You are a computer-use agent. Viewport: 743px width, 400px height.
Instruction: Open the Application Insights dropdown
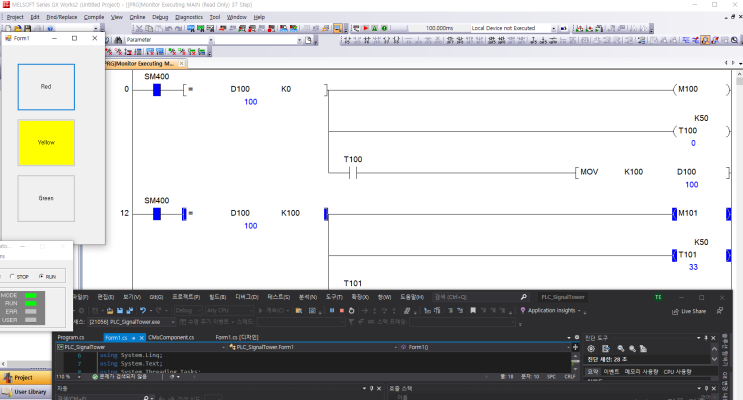coord(579,311)
